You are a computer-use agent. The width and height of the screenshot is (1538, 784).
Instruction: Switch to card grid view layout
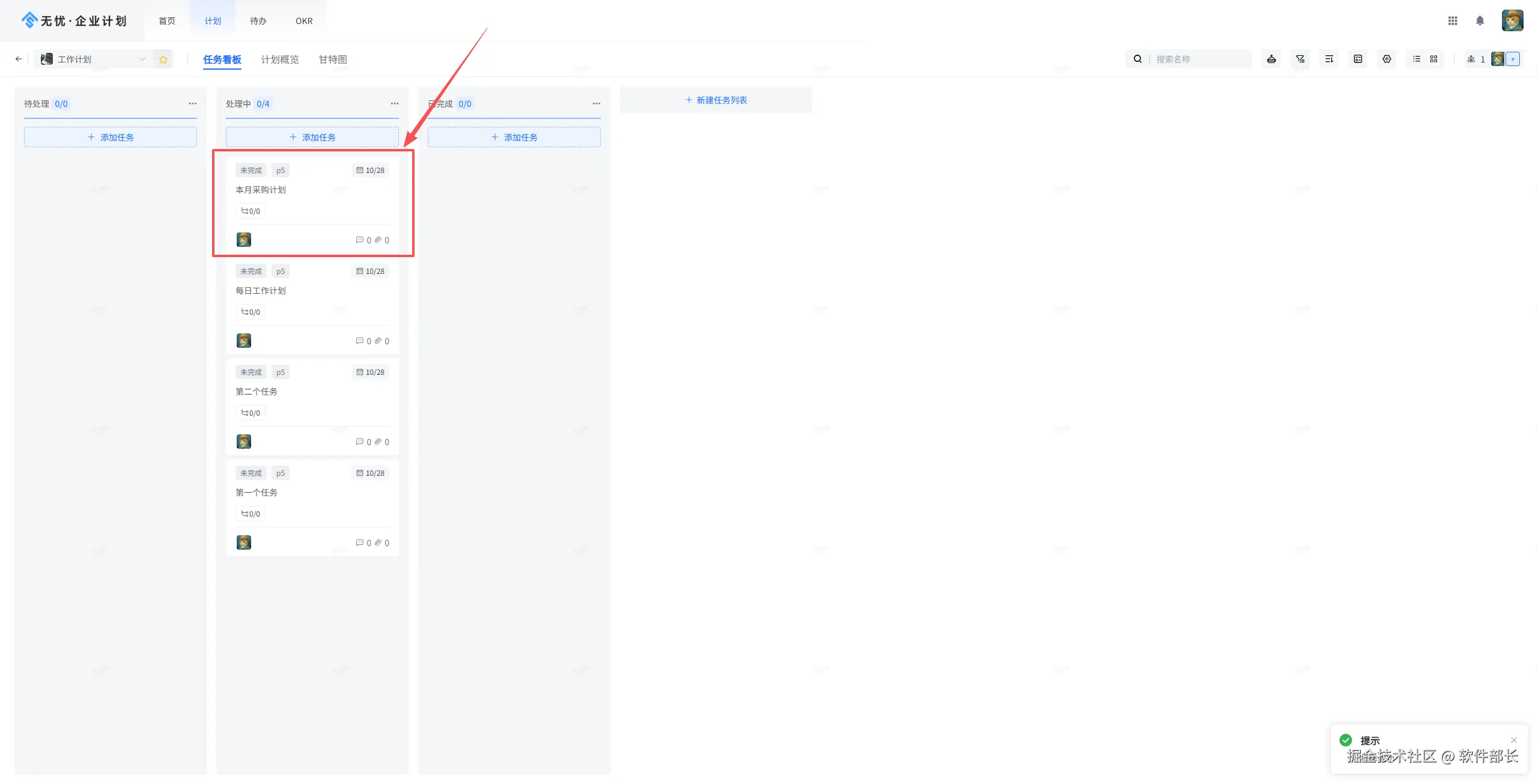(x=1433, y=59)
